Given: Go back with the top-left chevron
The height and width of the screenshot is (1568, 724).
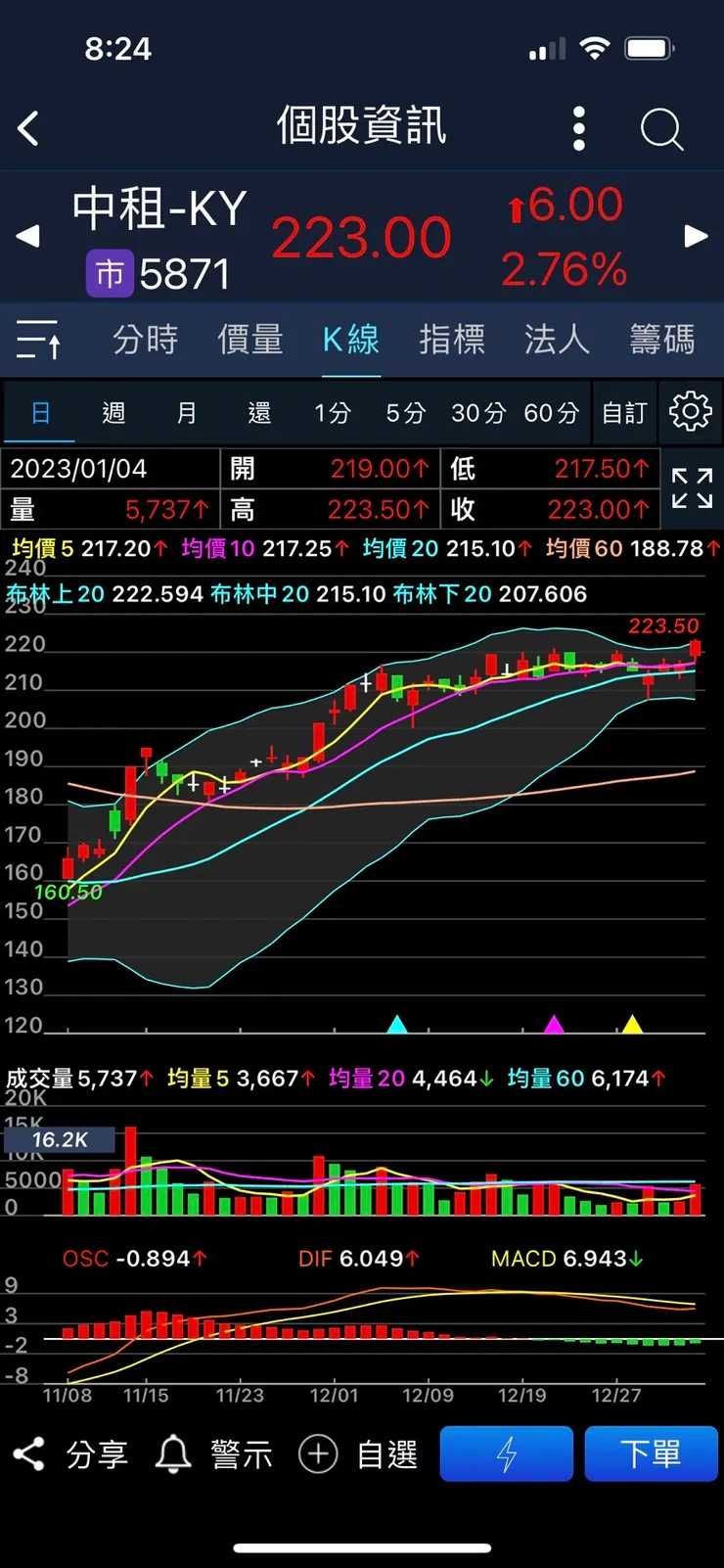Looking at the screenshot, I should point(28,128).
